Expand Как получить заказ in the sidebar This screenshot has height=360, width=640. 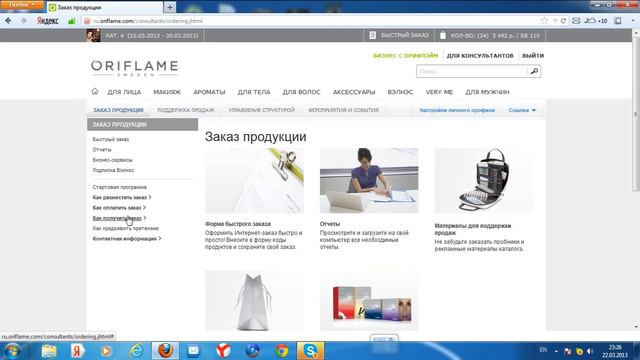pos(119,218)
